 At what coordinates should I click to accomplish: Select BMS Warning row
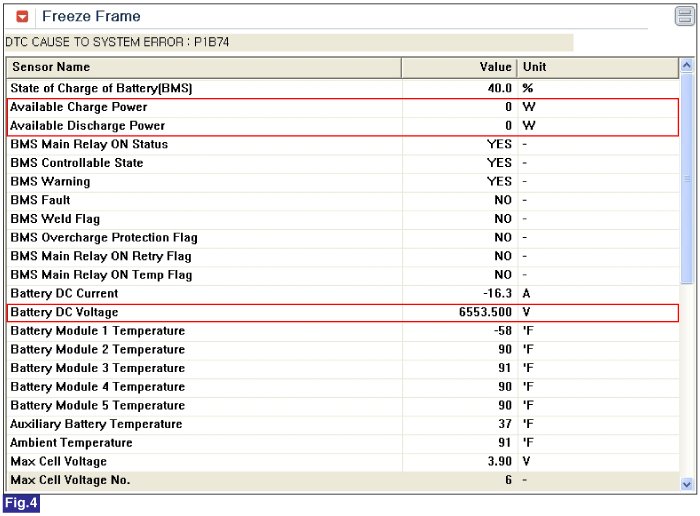343,182
